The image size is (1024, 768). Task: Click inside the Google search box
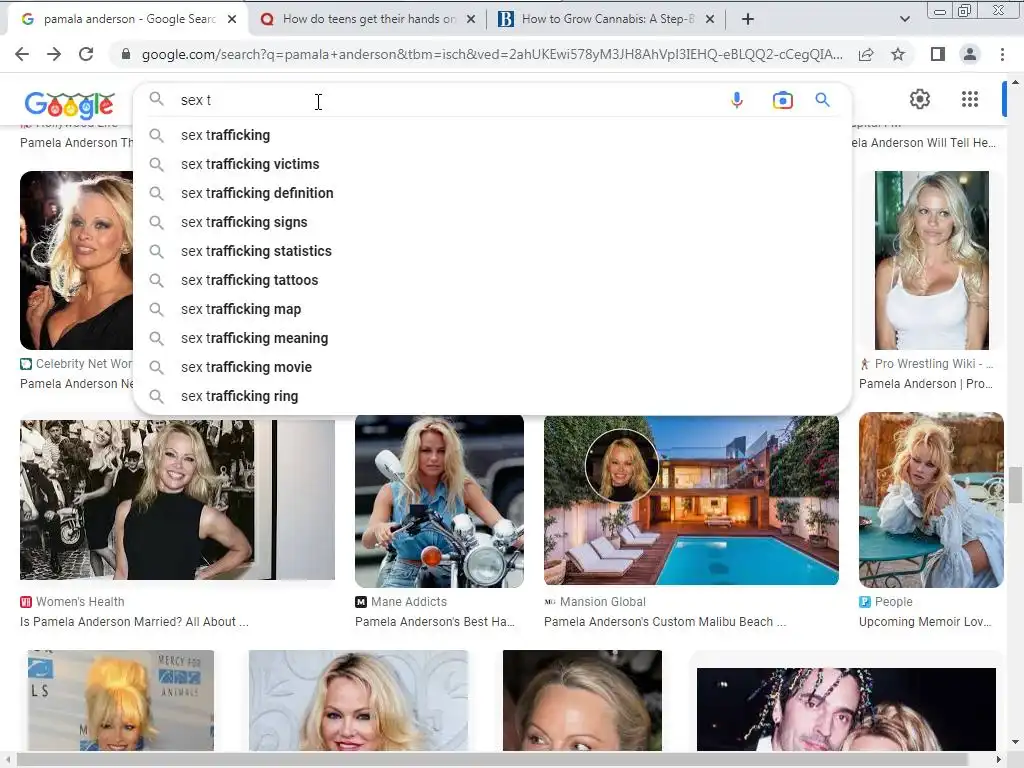click(x=451, y=100)
